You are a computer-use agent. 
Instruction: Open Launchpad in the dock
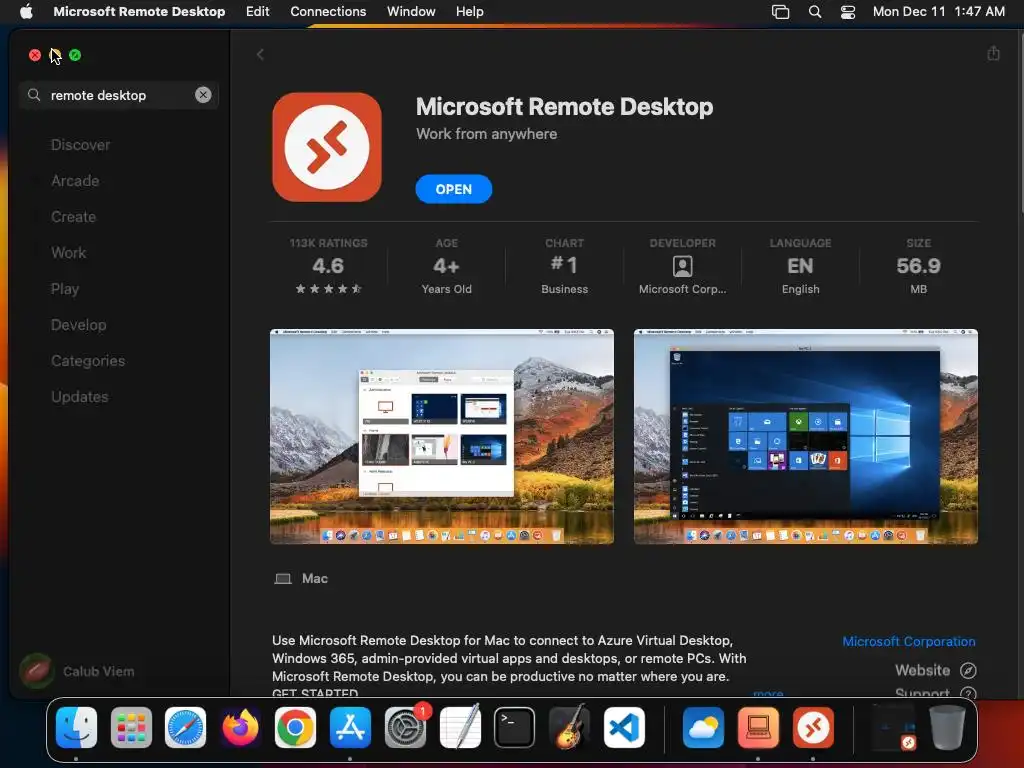(131, 727)
